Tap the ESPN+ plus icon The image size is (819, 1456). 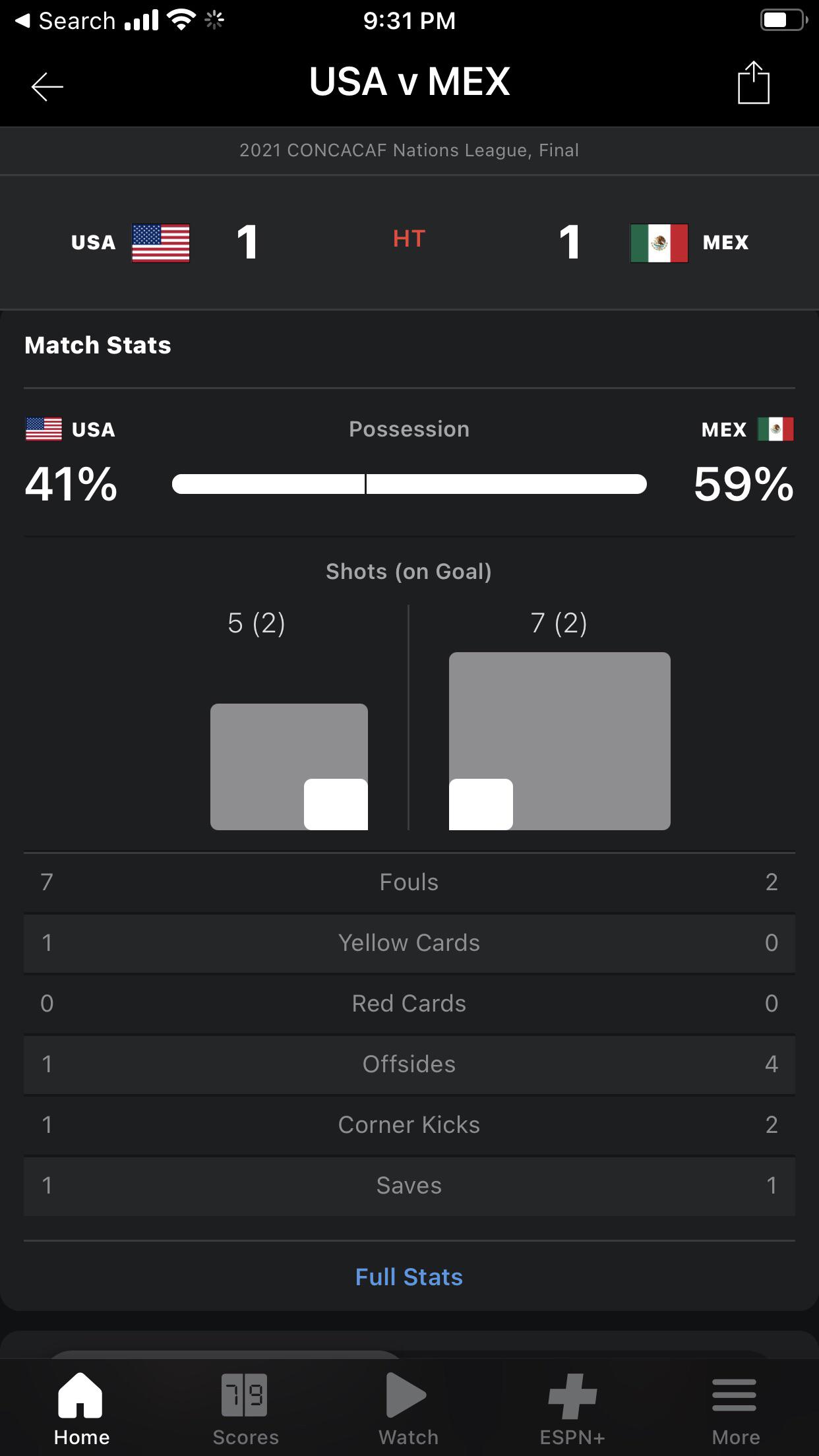click(x=572, y=1395)
